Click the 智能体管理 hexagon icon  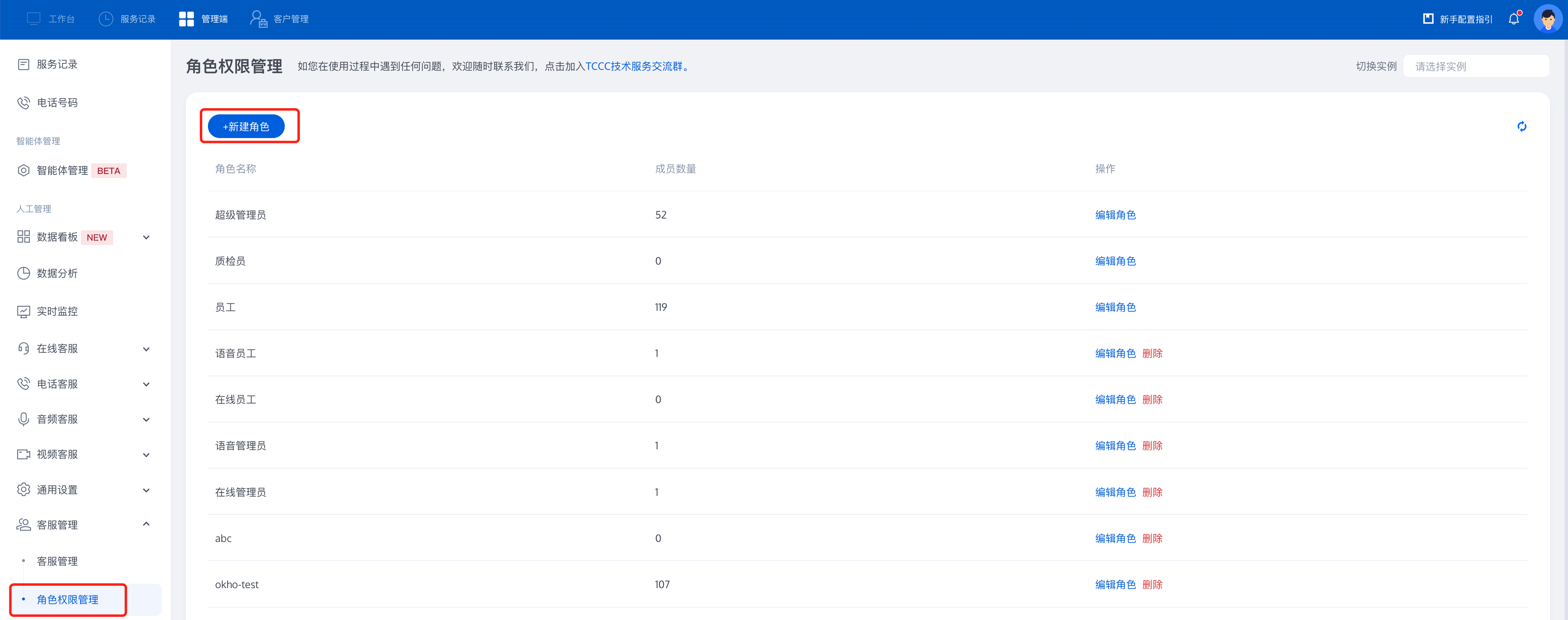[x=24, y=170]
